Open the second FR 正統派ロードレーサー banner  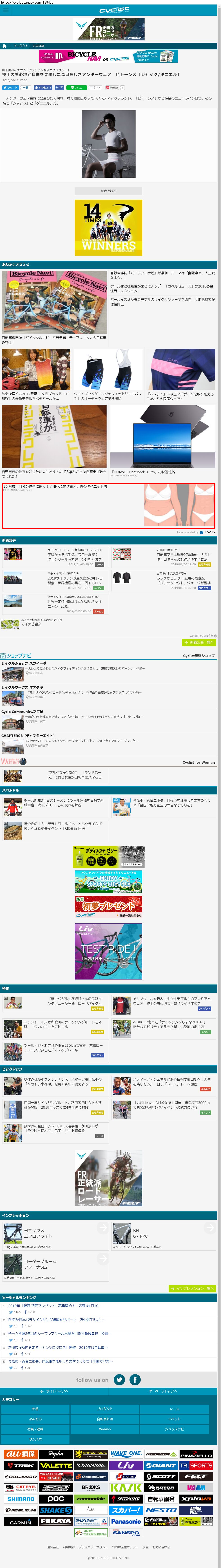[108, 1179]
